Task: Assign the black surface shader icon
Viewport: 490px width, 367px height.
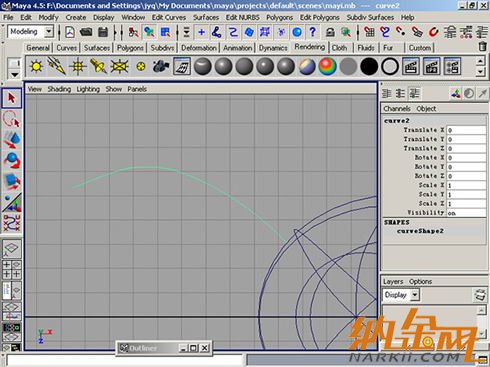Action: [x=369, y=66]
